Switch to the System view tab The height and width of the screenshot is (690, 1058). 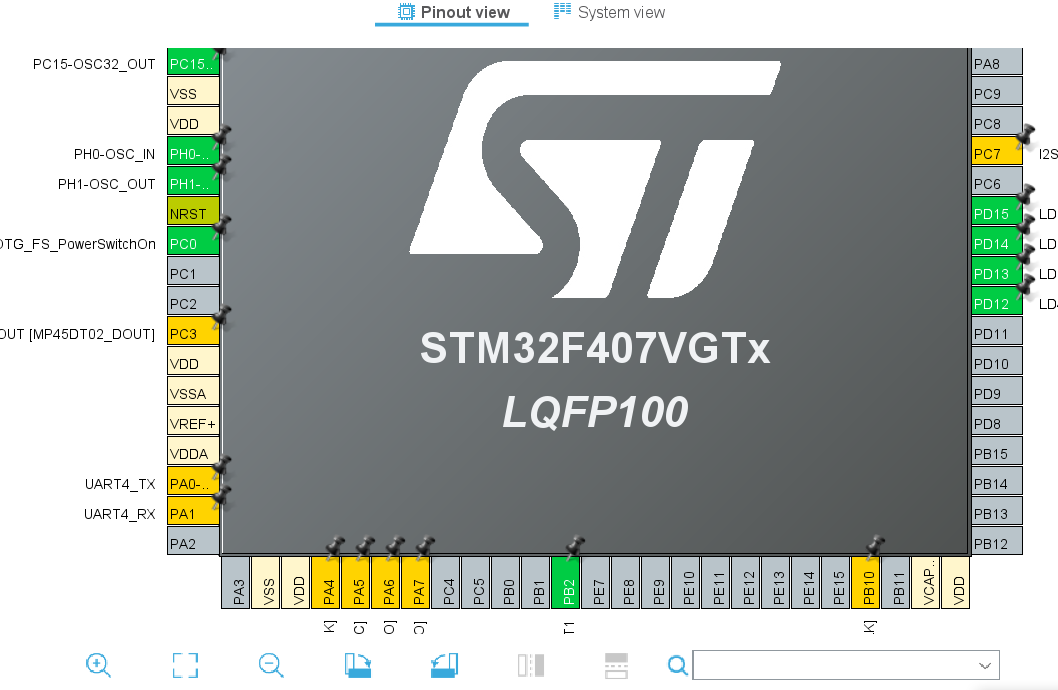point(609,12)
